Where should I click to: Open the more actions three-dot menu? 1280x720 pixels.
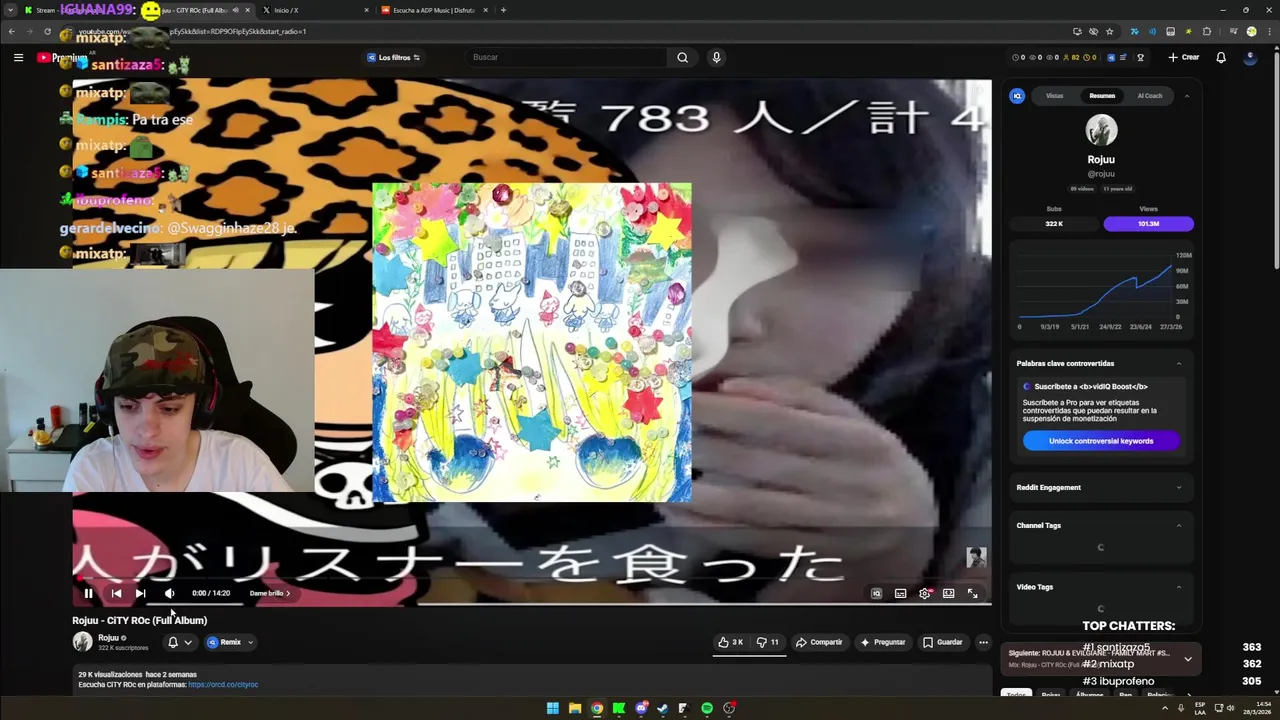click(983, 642)
